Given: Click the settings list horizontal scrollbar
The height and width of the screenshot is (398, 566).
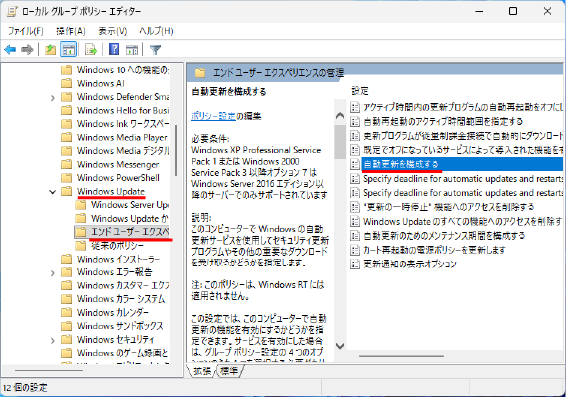Looking at the screenshot, I should coord(401,356).
